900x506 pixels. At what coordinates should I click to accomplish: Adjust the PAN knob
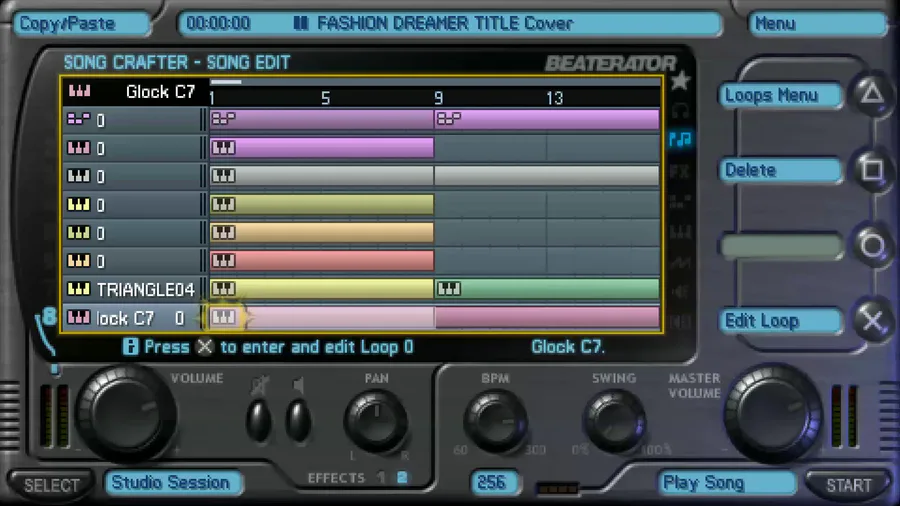tap(376, 422)
